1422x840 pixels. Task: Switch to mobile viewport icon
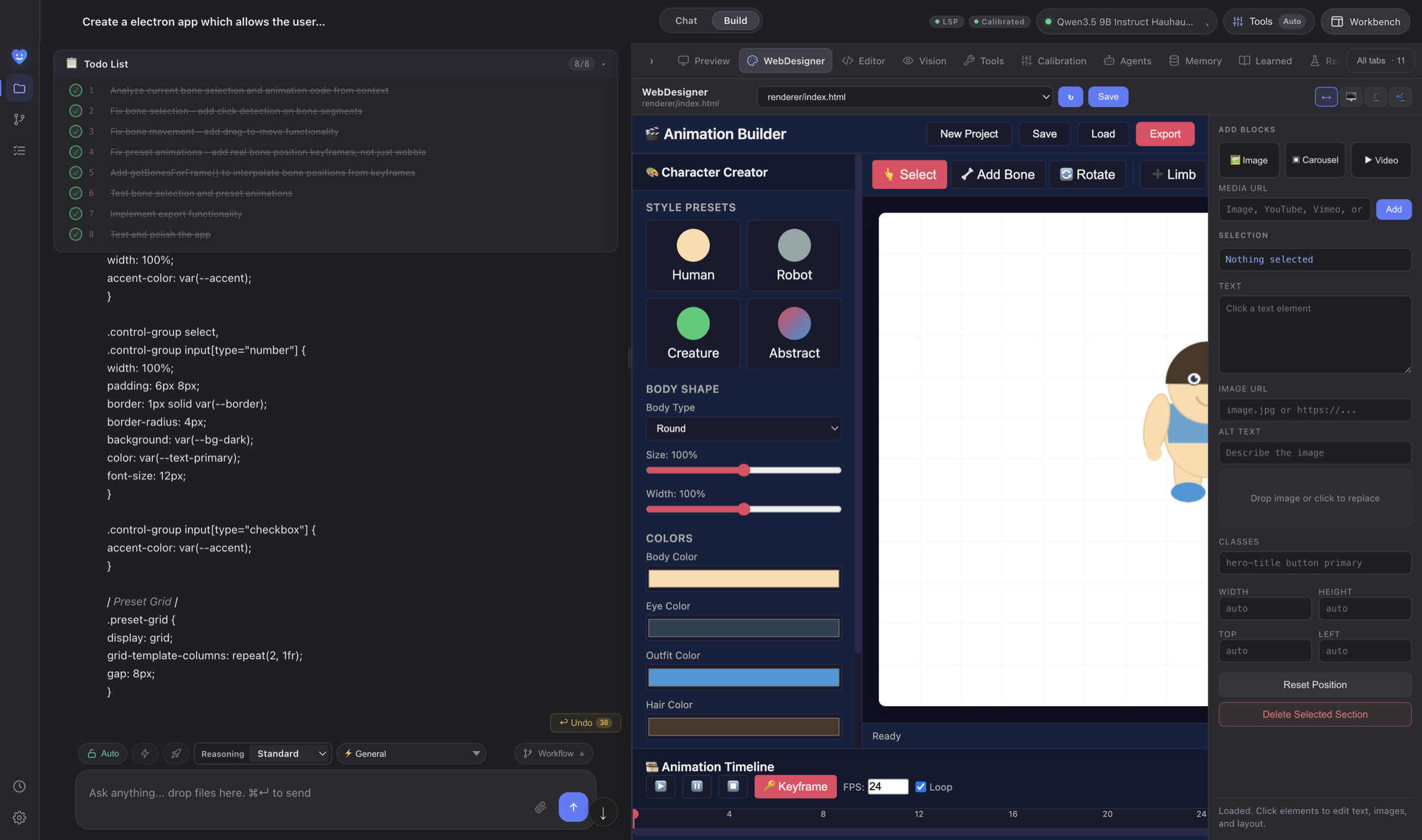pyautogui.click(x=1376, y=97)
